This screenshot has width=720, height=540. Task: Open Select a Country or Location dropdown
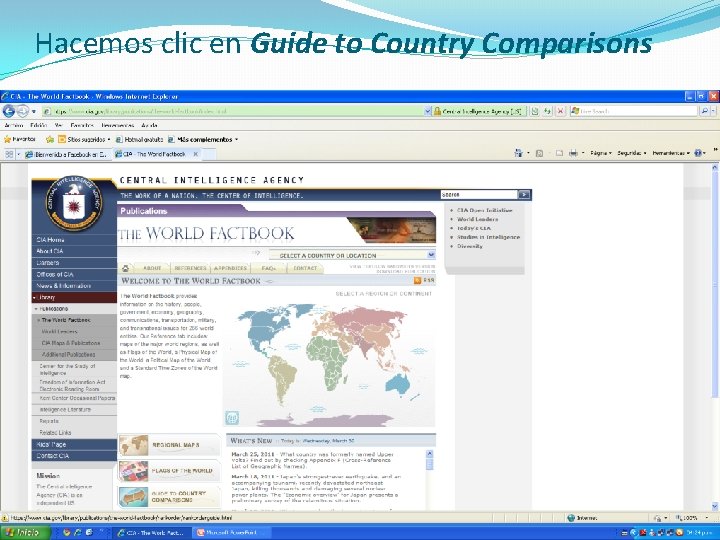click(x=352, y=255)
